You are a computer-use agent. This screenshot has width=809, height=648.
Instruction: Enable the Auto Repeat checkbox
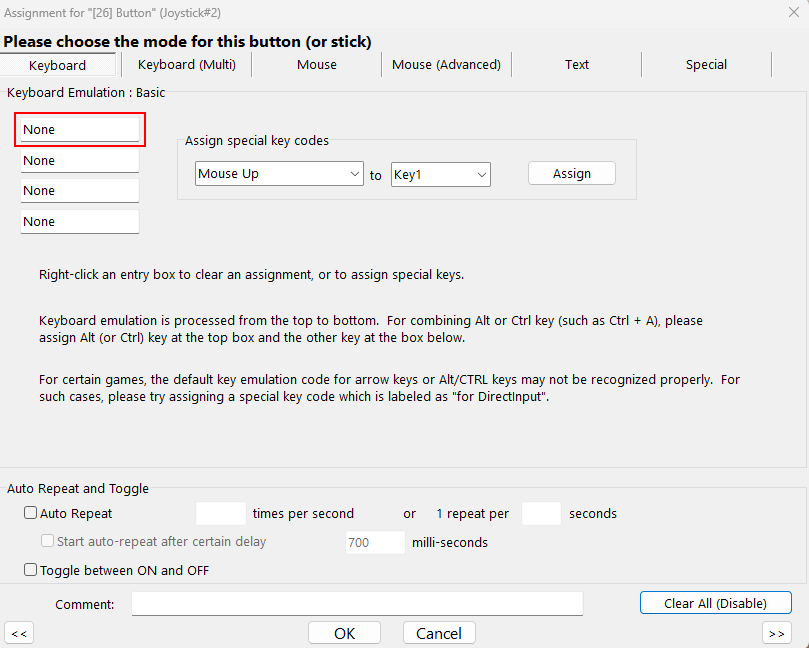click(30, 513)
